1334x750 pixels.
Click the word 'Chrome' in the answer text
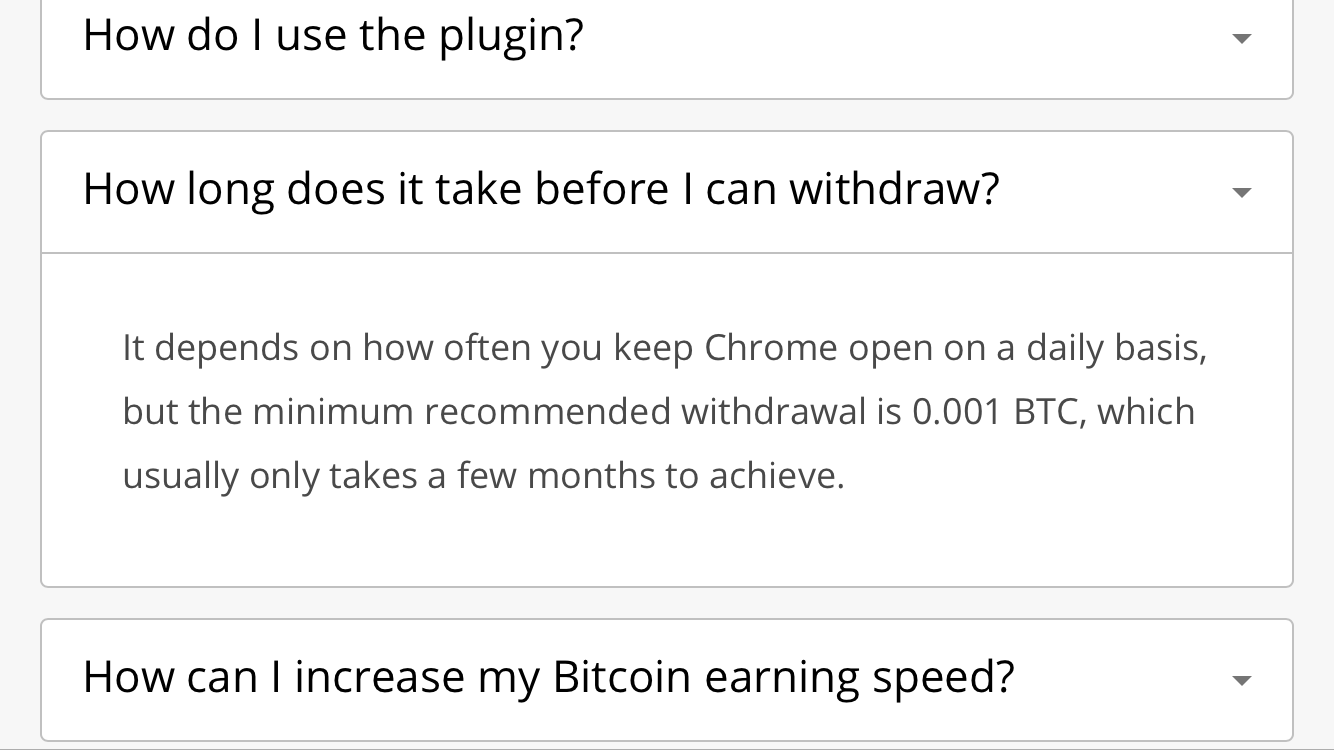(x=770, y=348)
